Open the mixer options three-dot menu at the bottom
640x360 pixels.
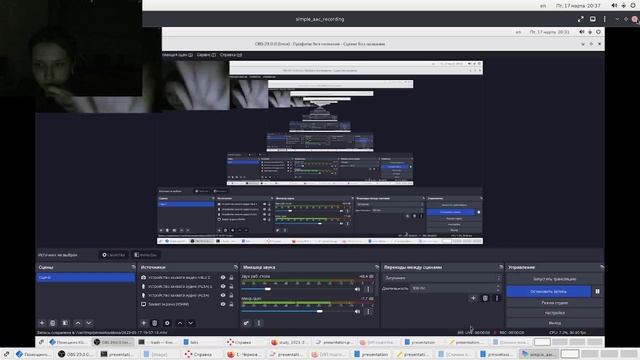(259, 323)
